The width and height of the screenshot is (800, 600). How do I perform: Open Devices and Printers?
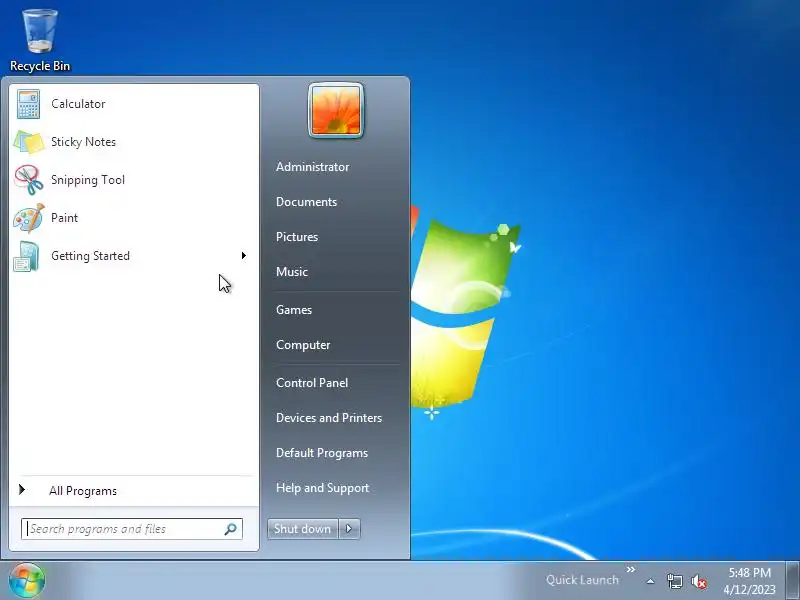(x=329, y=418)
